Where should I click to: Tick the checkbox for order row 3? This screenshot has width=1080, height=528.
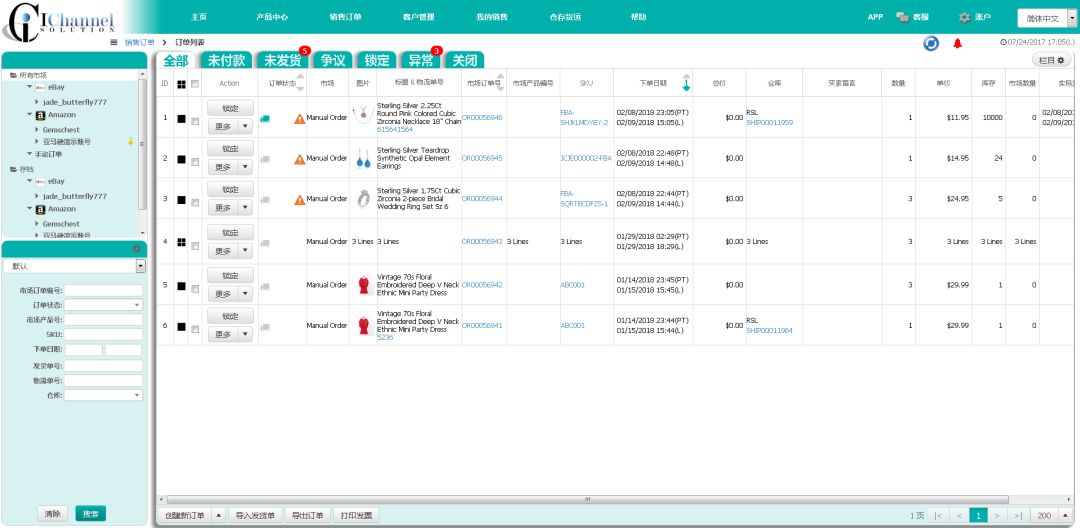click(195, 202)
